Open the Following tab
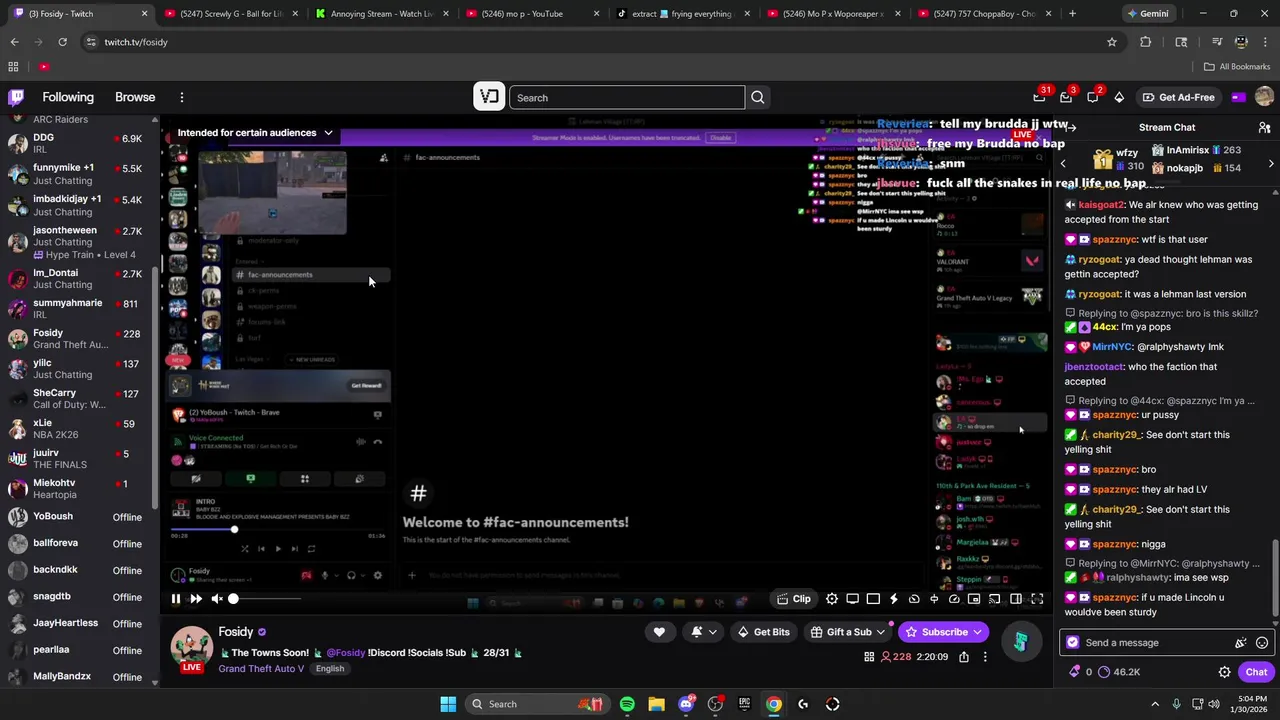1280x720 pixels. [x=68, y=97]
